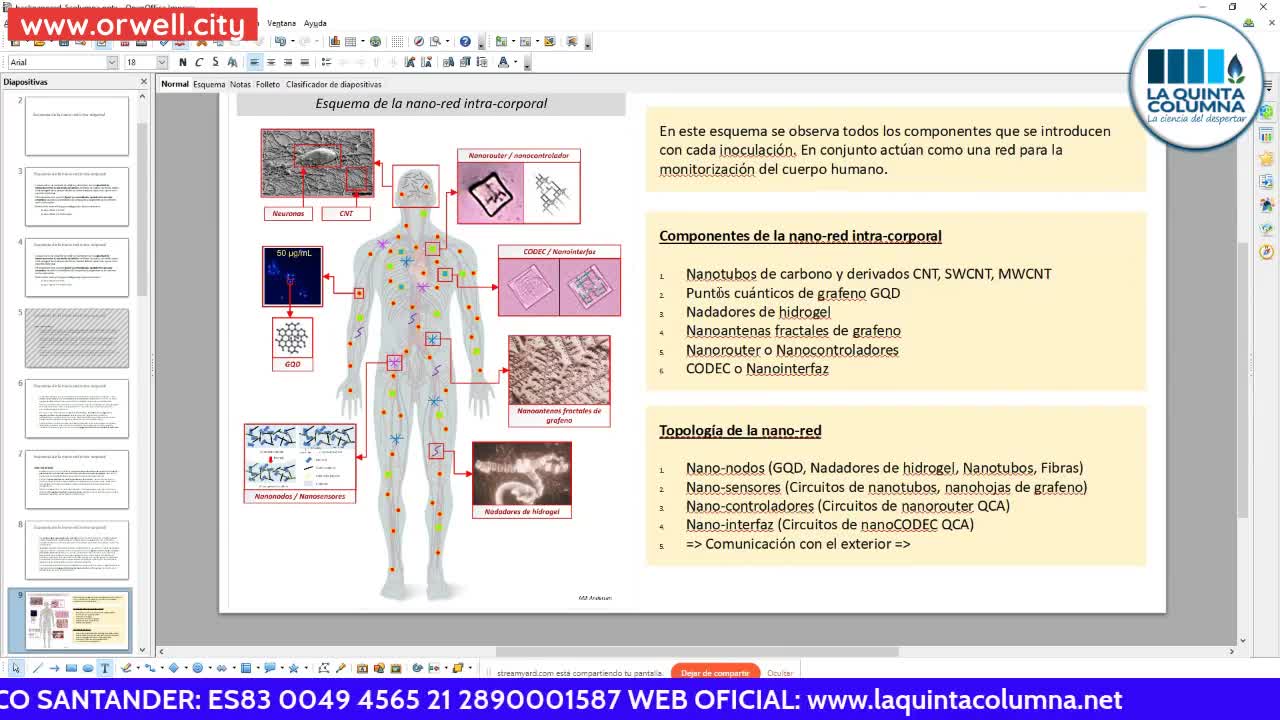The image size is (1280, 720).
Task: Insert a chart using the chart icon
Action: pos(334,41)
